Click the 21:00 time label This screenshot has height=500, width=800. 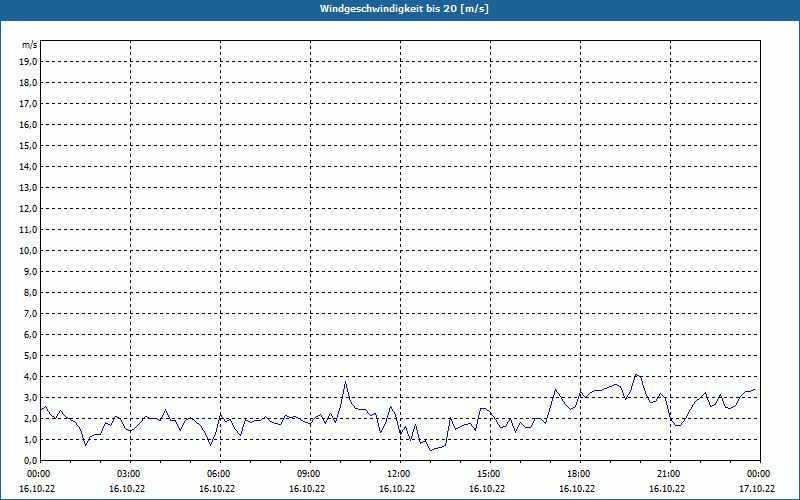[x=670, y=474]
